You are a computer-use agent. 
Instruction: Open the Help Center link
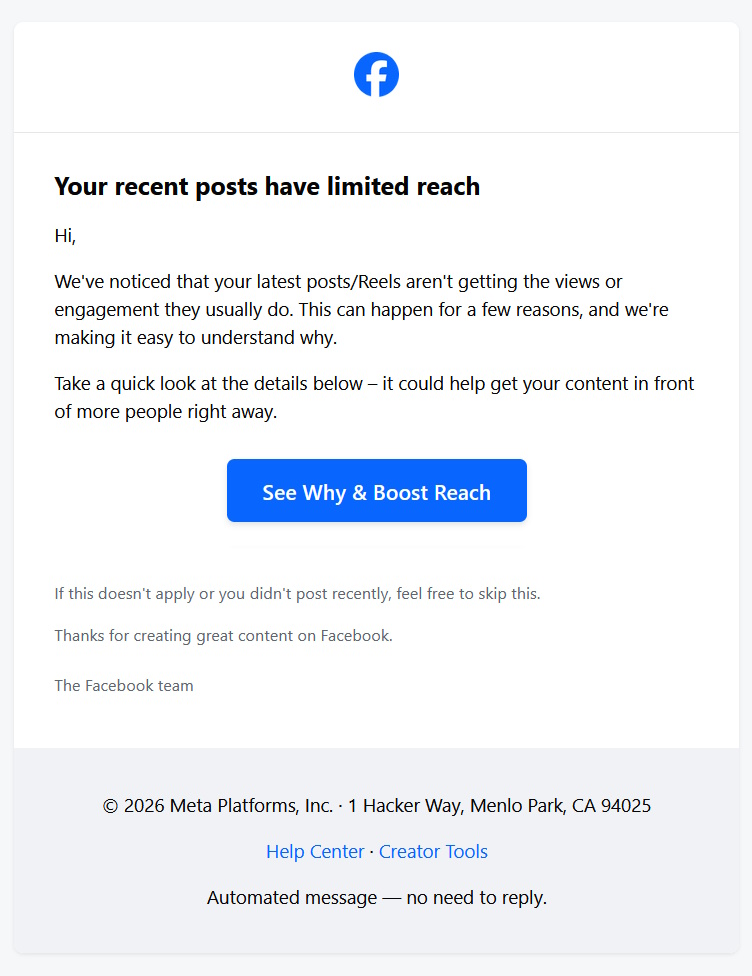315,852
